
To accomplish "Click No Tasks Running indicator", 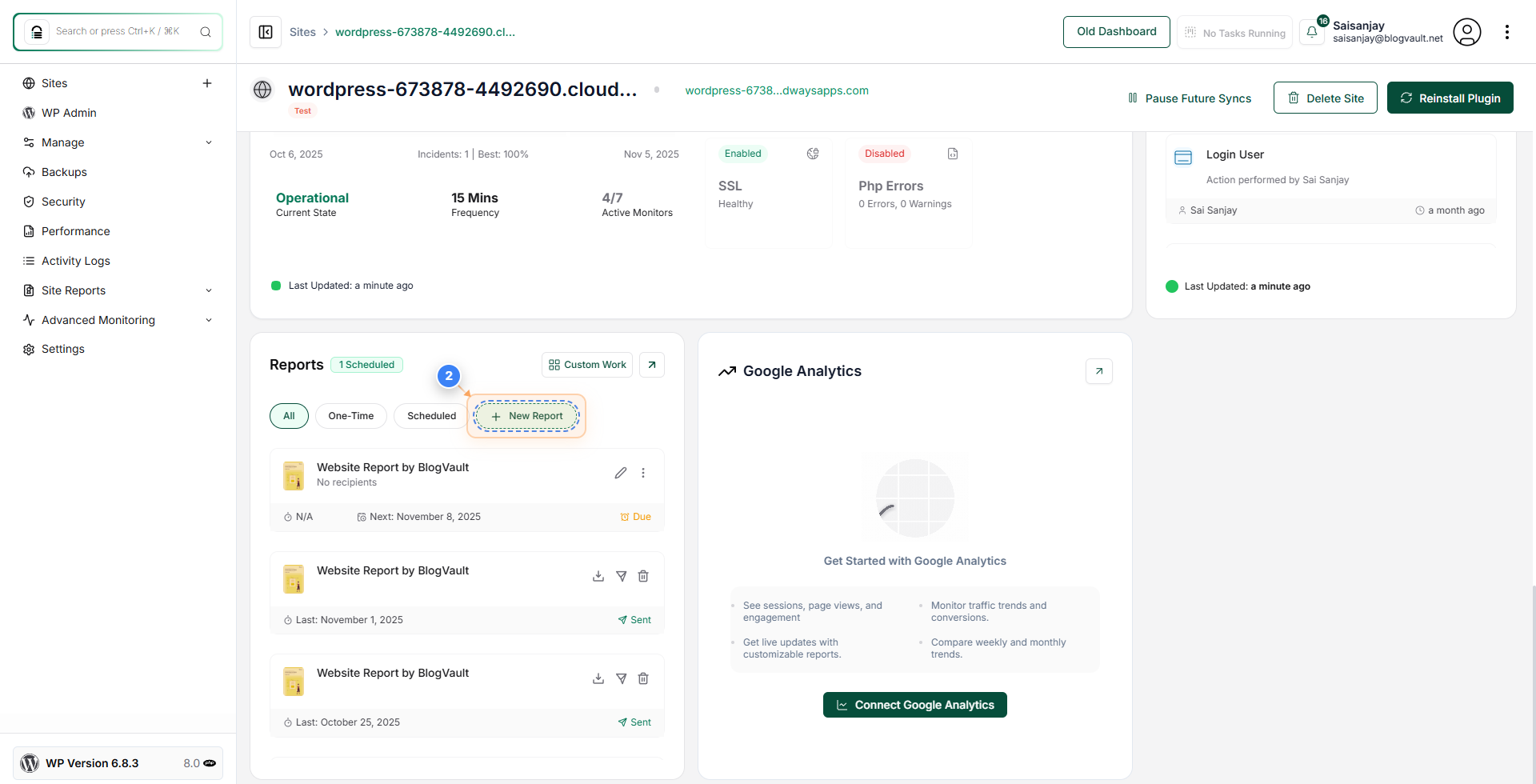I will (1234, 33).
